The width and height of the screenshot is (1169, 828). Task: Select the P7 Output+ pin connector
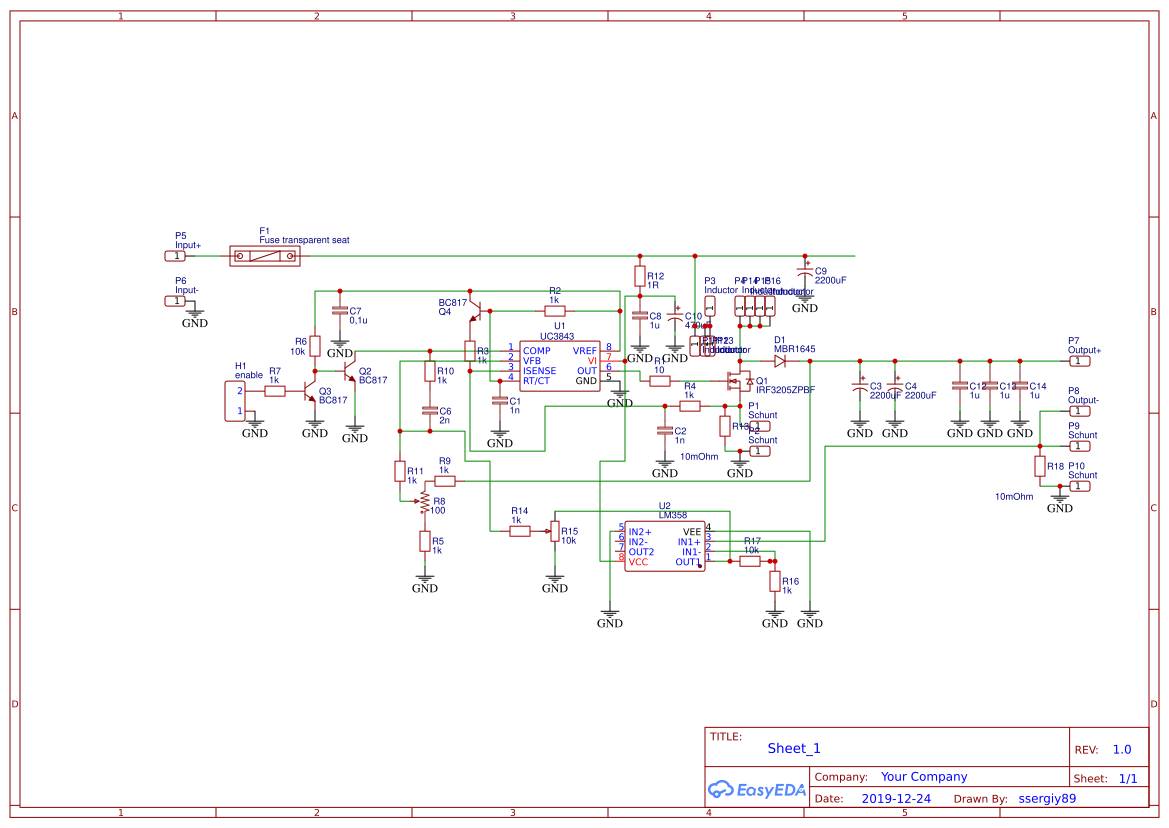tap(1081, 360)
